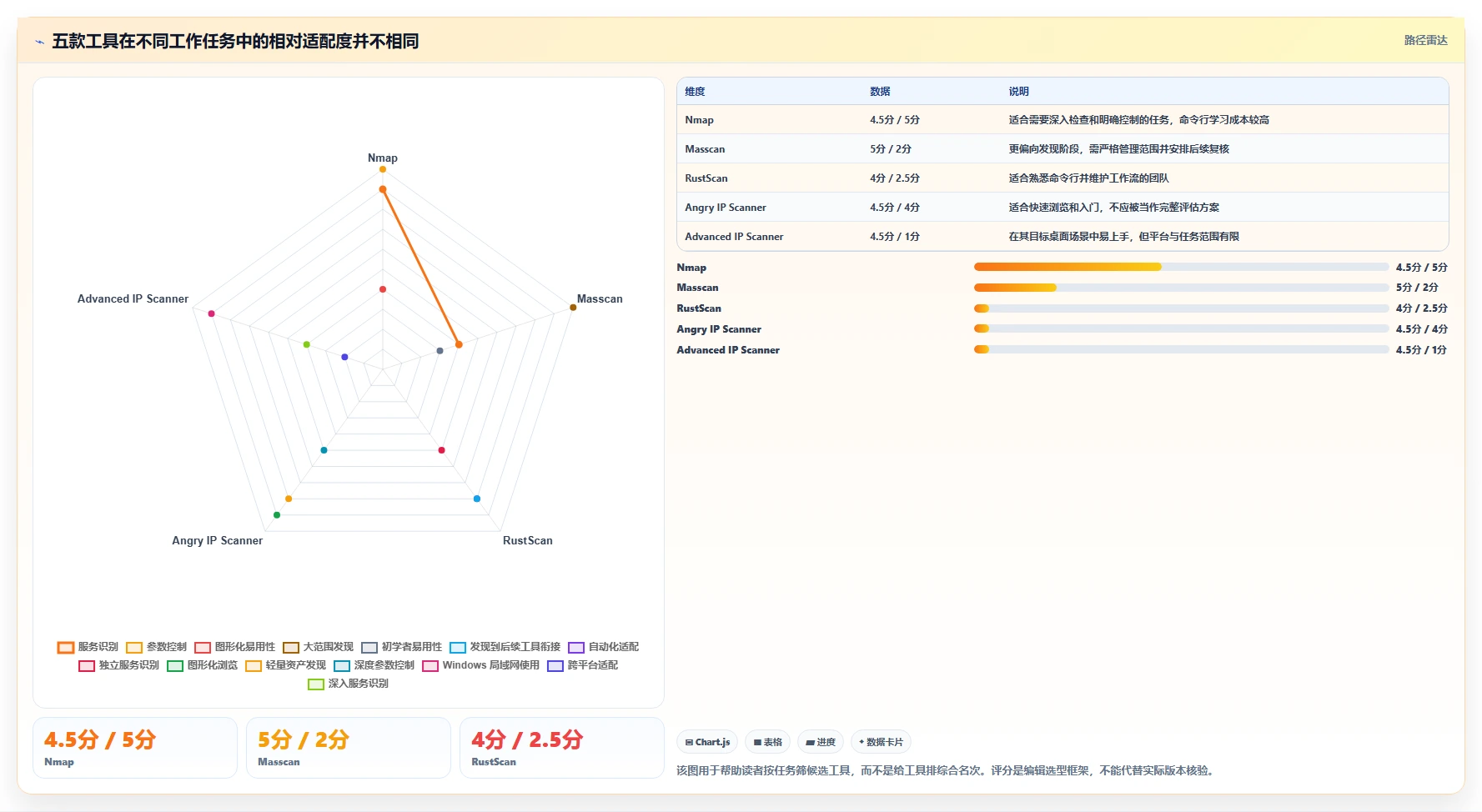The width and height of the screenshot is (1482, 812).
Task: Click the 4.5分 / 5分 label beside Nmap bar
Action: 1422,268
